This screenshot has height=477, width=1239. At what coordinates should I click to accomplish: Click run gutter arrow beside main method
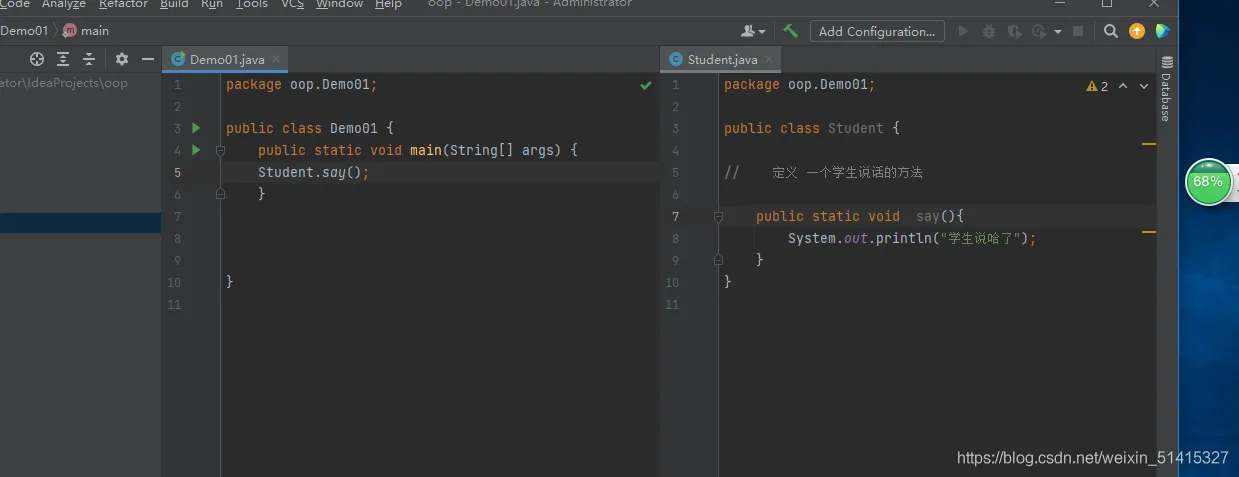click(x=196, y=150)
